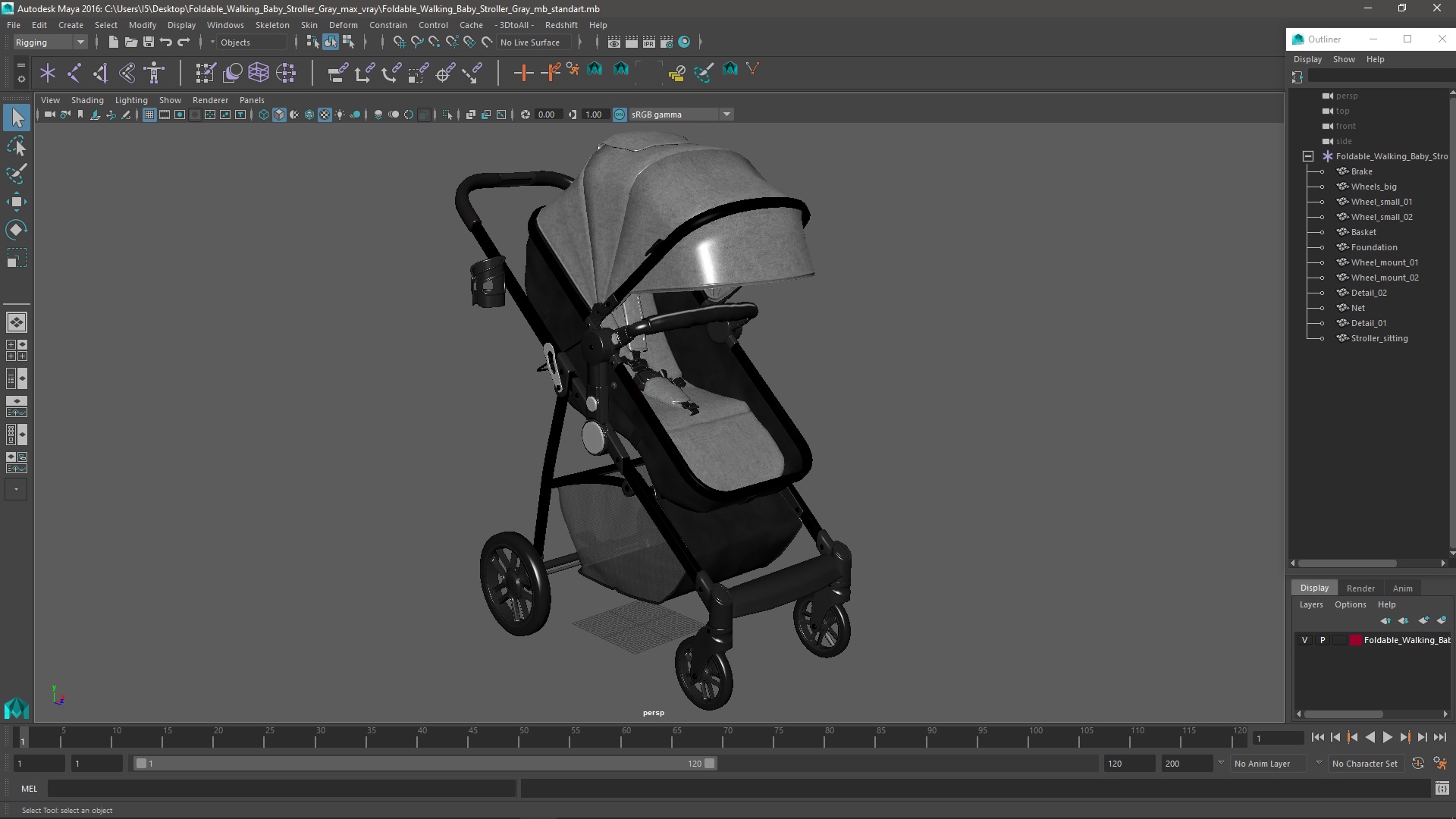The width and height of the screenshot is (1456, 819).
Task: Click the Auto Keyframe toggle icon
Action: tap(1418, 764)
